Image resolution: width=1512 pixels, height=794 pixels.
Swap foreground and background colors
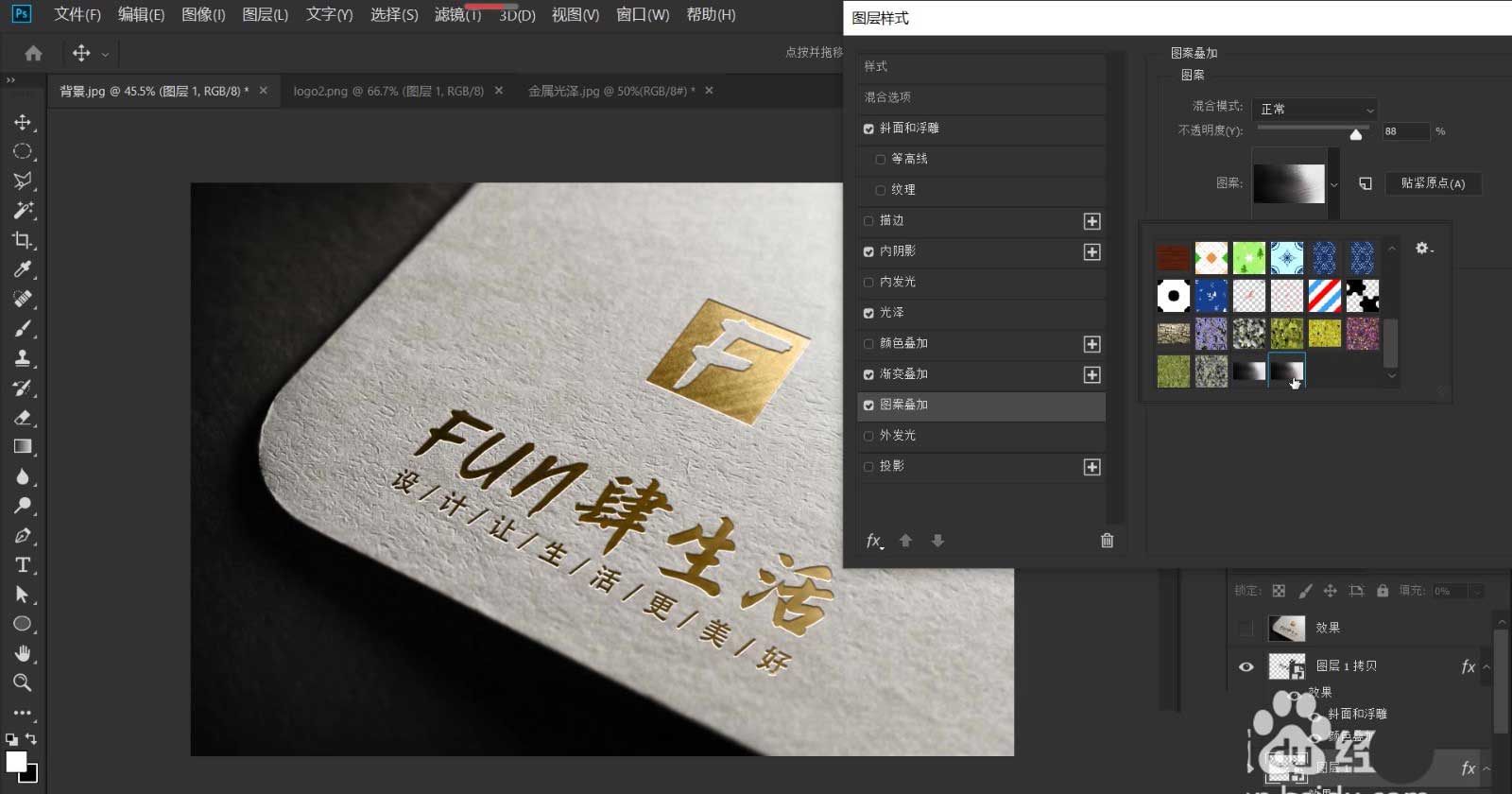[31, 738]
